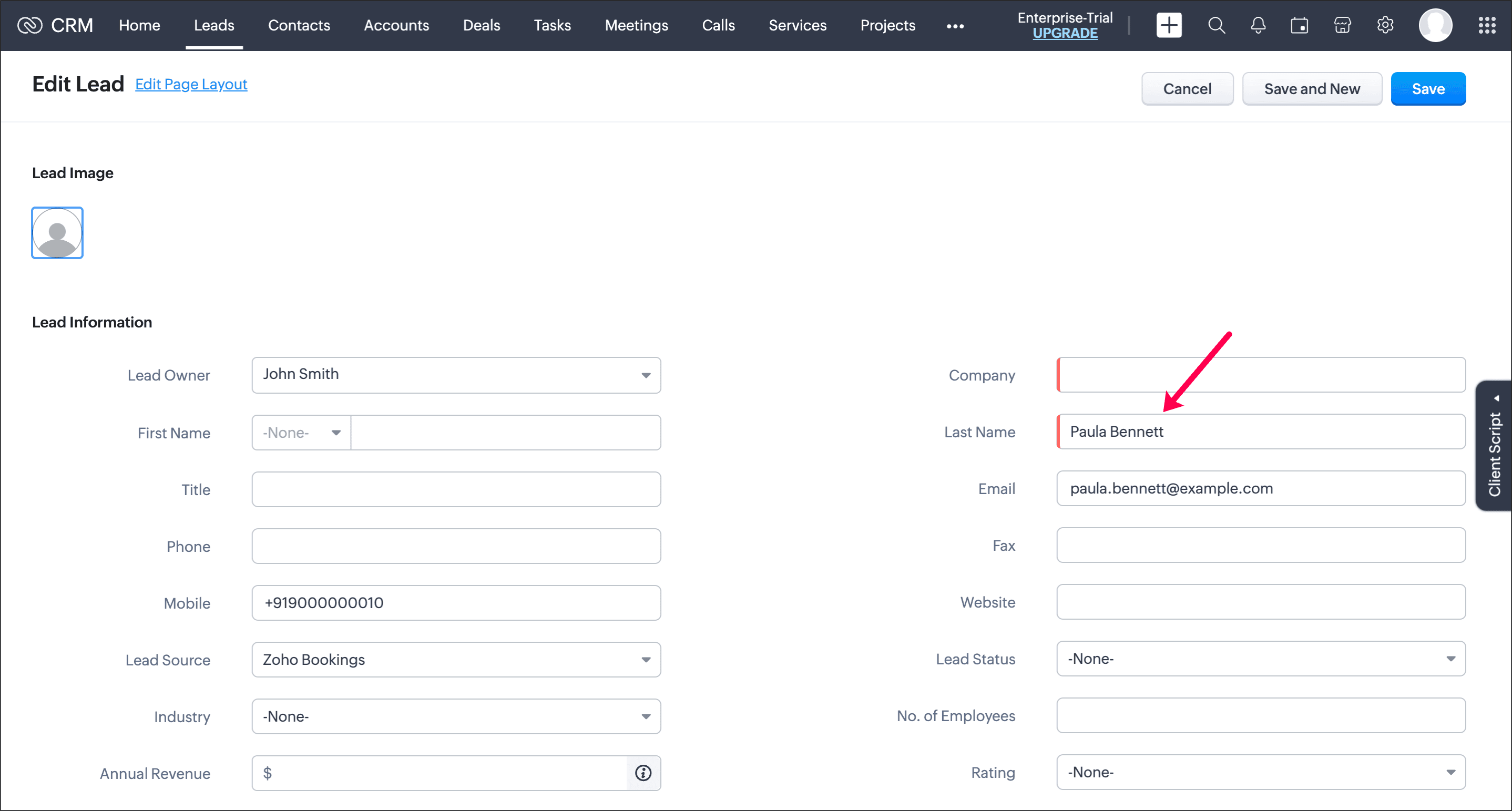Viewport: 1512px width, 811px height.
Task: Click the plus quick-create icon
Action: [x=1168, y=25]
